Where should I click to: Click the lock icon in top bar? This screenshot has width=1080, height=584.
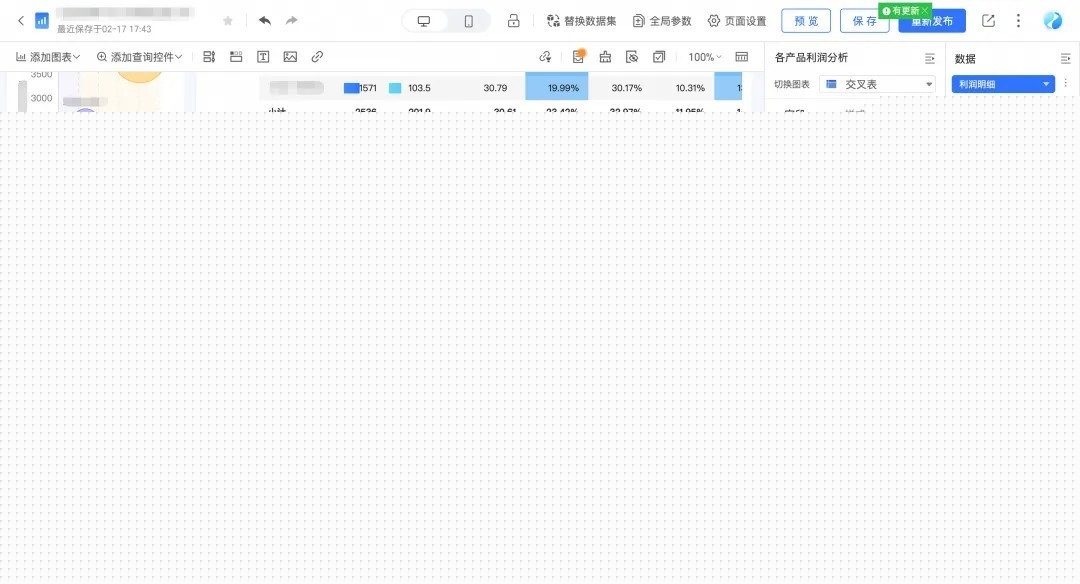pos(513,21)
